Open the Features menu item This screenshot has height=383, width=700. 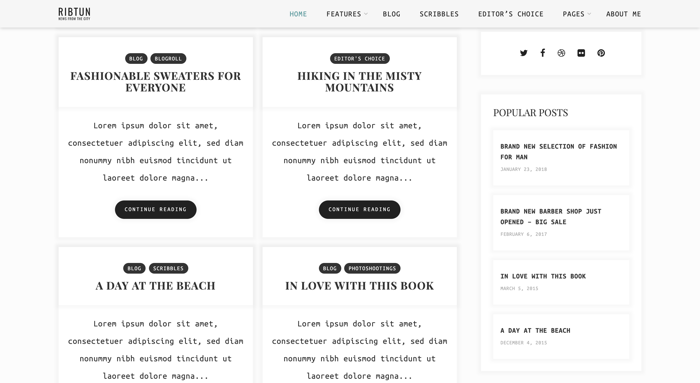click(343, 14)
